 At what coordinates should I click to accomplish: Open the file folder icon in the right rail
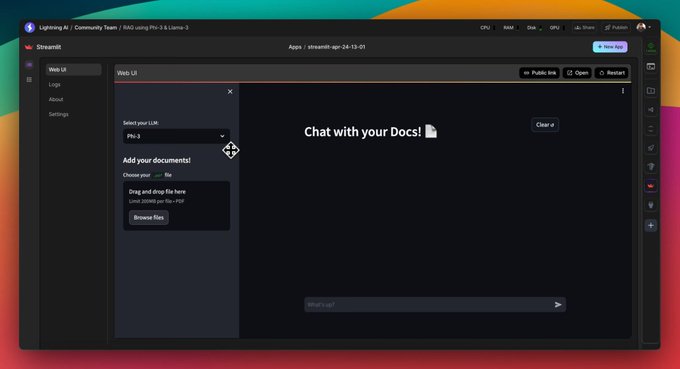[x=651, y=91]
